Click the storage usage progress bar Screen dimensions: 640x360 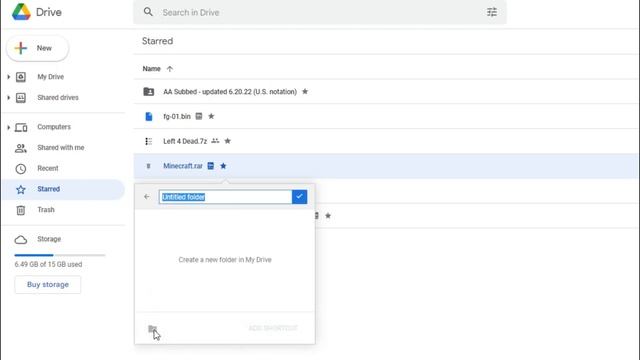tap(60, 255)
